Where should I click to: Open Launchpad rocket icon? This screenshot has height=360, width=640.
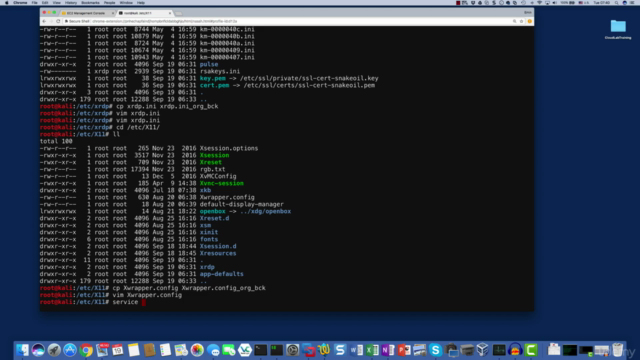coord(54,350)
